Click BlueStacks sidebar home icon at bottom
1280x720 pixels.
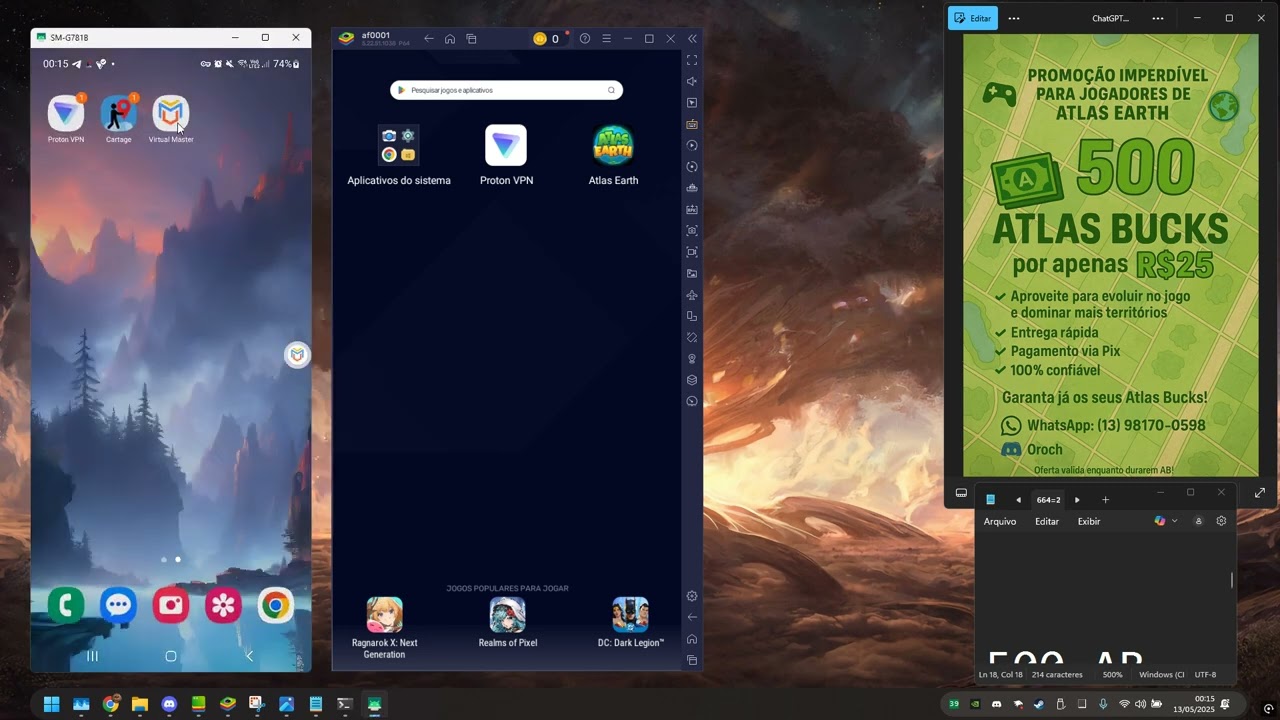click(692, 639)
